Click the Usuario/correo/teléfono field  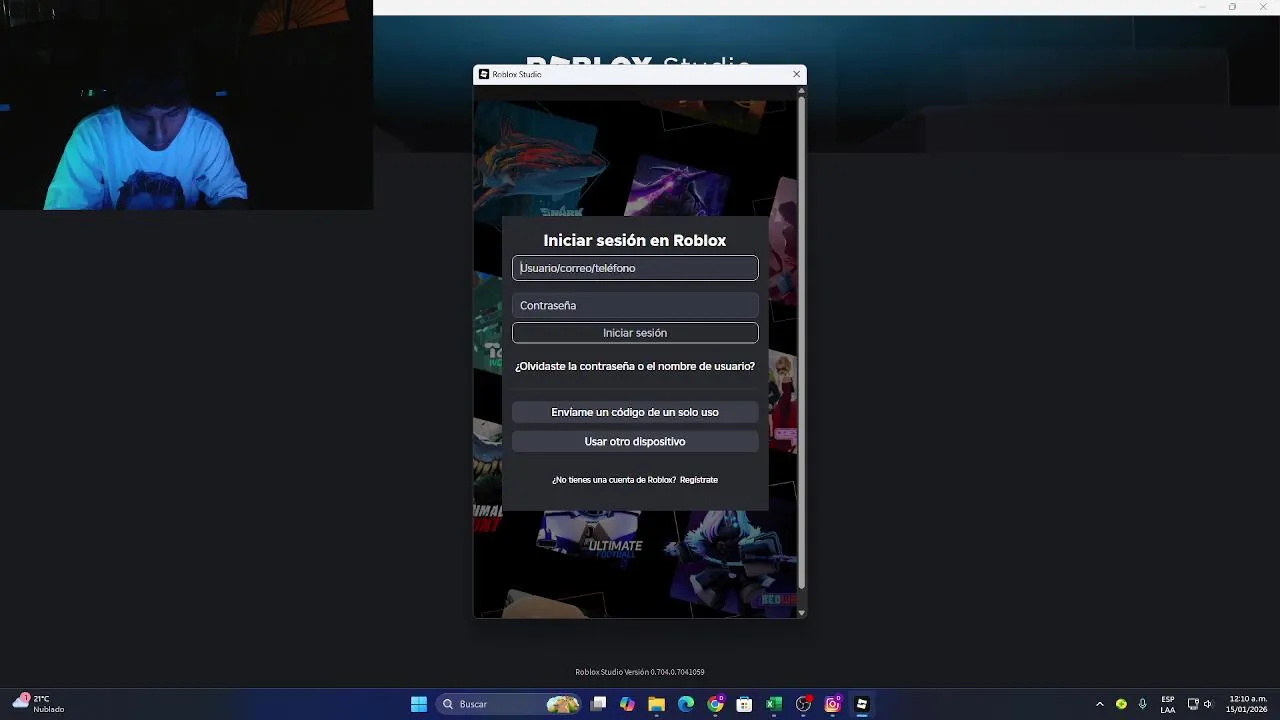pos(635,268)
